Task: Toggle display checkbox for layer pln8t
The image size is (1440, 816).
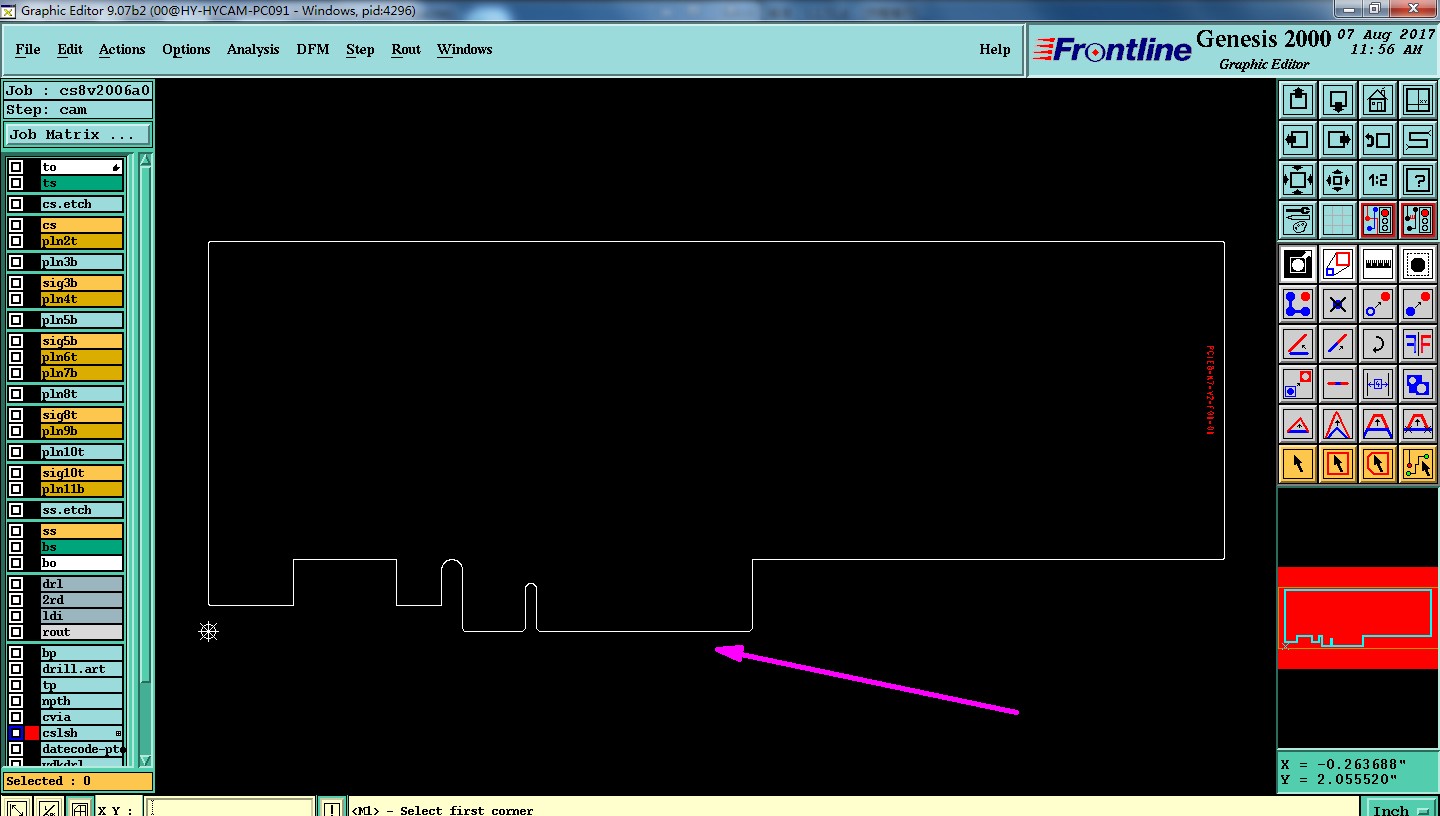Action: (x=16, y=394)
